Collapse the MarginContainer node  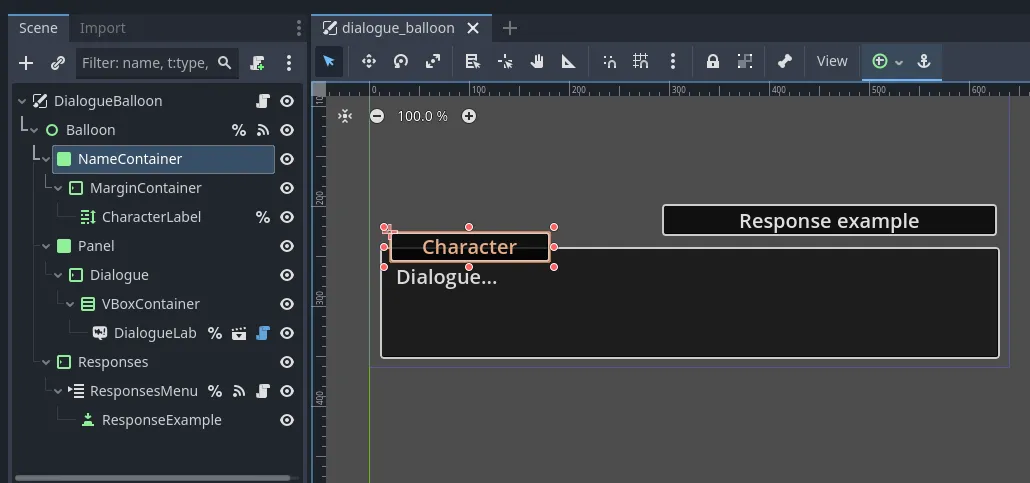click(58, 188)
